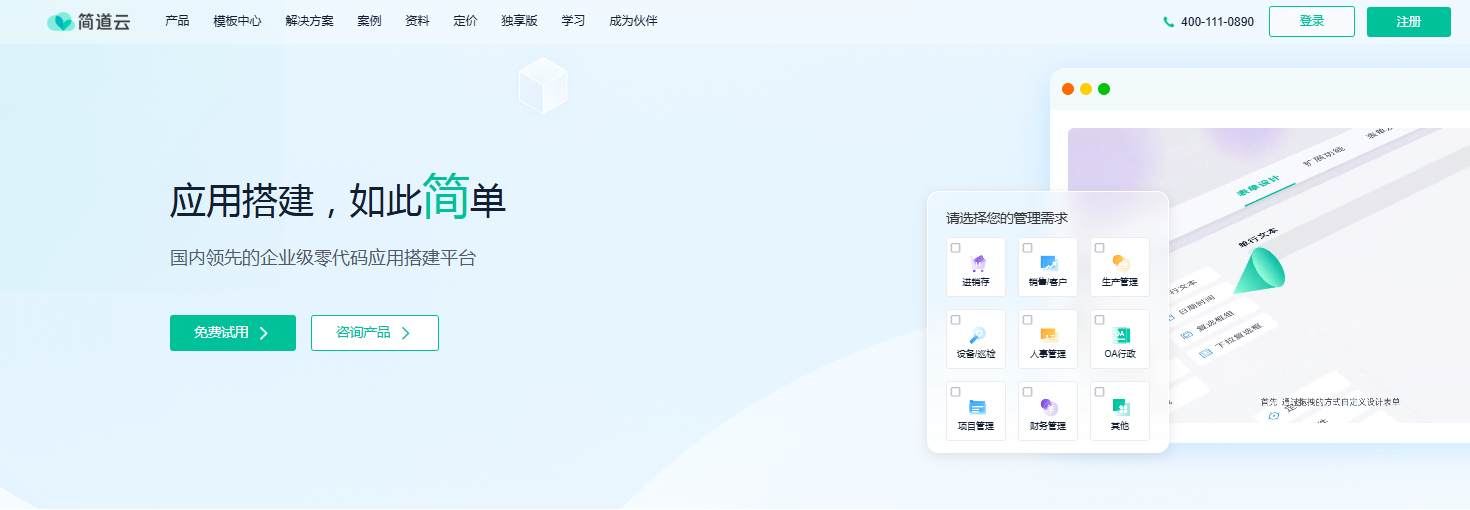Click the yellow dot in mock window
1470x510 pixels.
click(1086, 89)
